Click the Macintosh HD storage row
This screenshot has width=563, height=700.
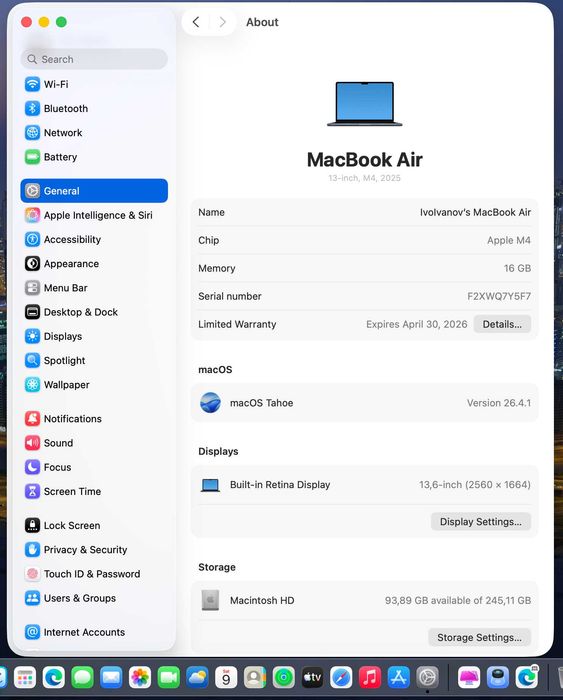pyautogui.click(x=364, y=600)
